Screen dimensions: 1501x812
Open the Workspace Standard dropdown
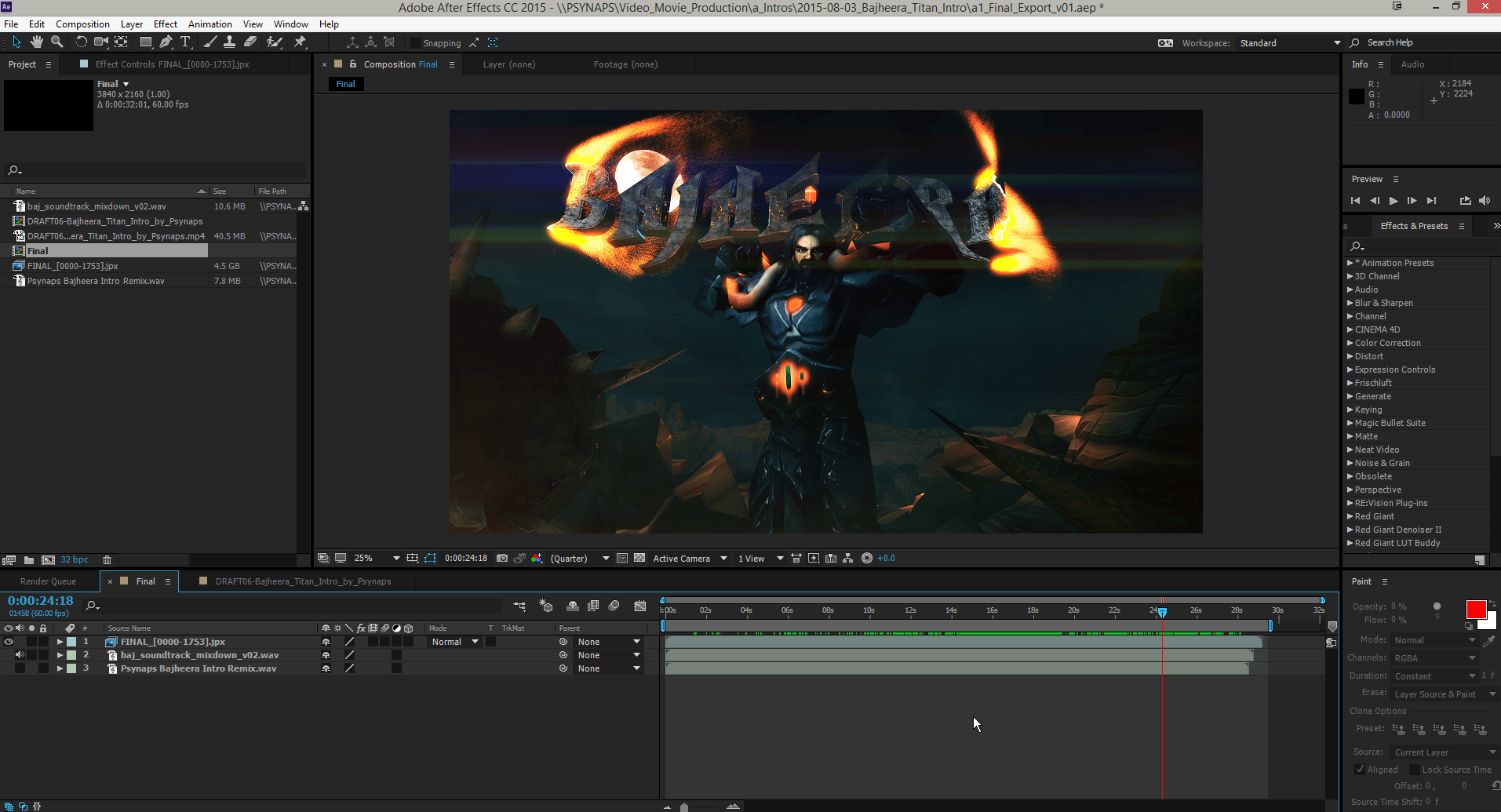coord(1290,43)
